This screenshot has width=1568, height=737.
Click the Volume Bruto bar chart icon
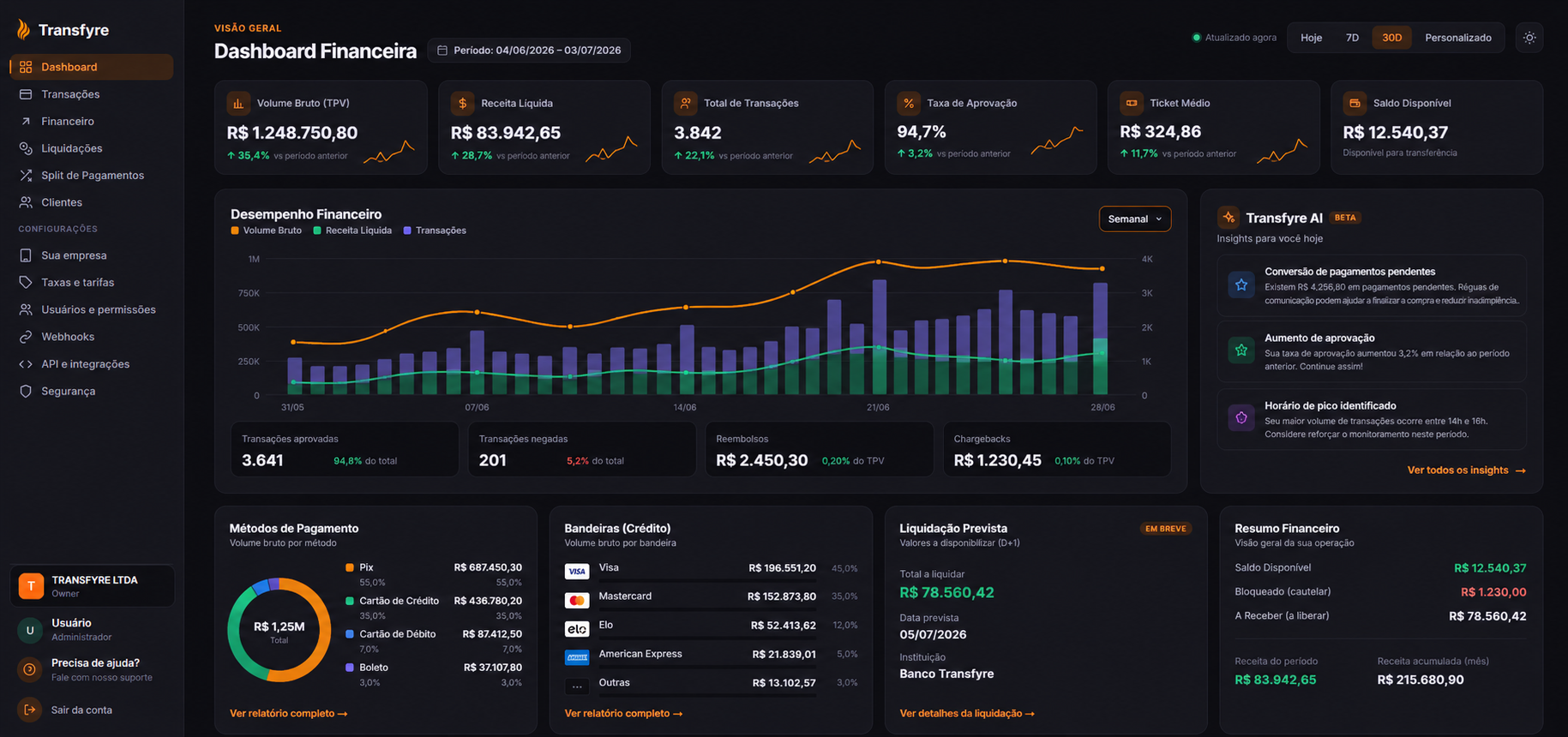tap(238, 103)
